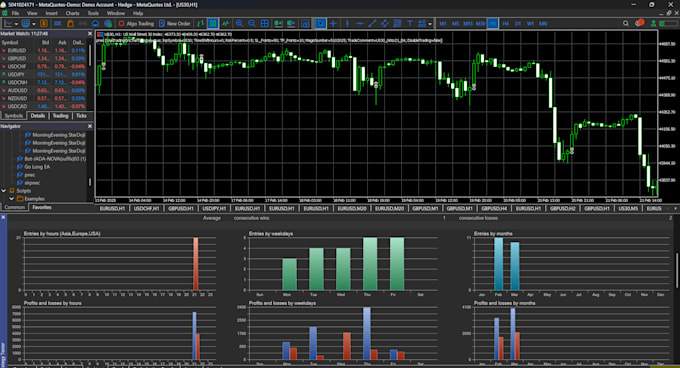Screen dimensions: 680x368
Task: Select the horizontal line drawing tool
Action: pyautogui.click(x=360, y=23)
